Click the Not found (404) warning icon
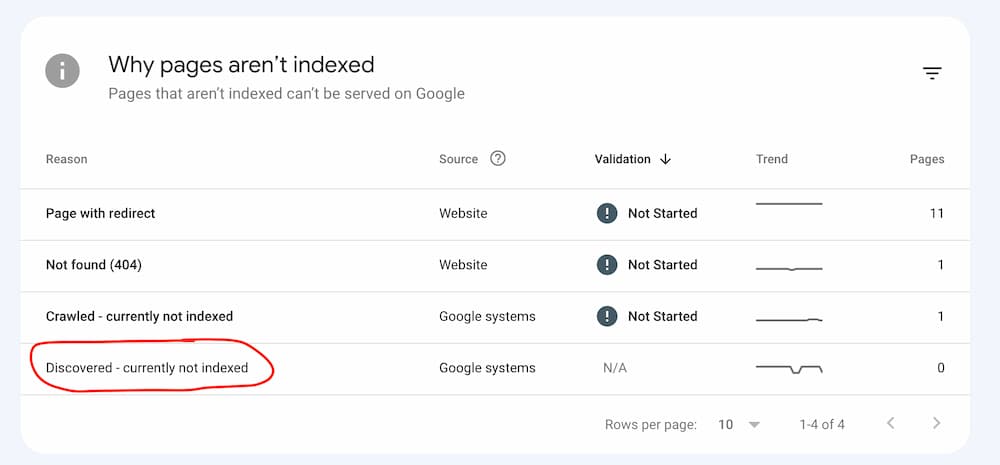Image resolution: width=1000 pixels, height=465 pixels. (x=607, y=265)
